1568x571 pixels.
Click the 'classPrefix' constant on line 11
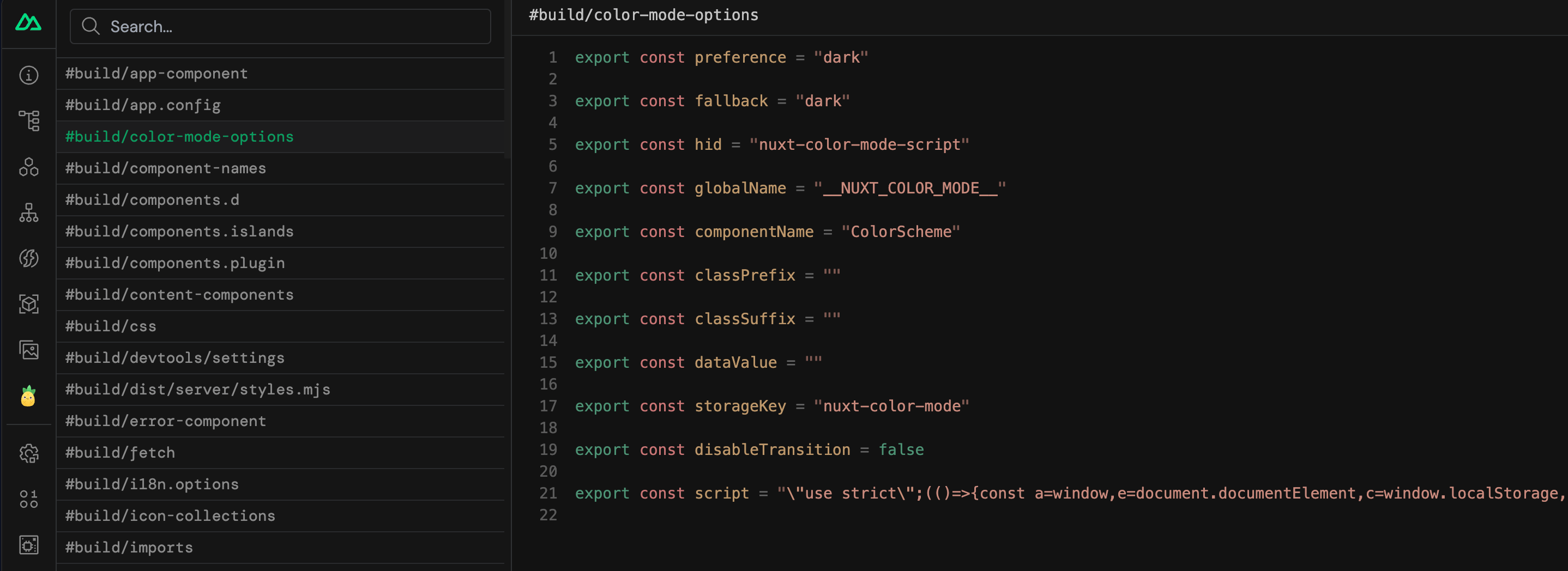[x=745, y=276]
